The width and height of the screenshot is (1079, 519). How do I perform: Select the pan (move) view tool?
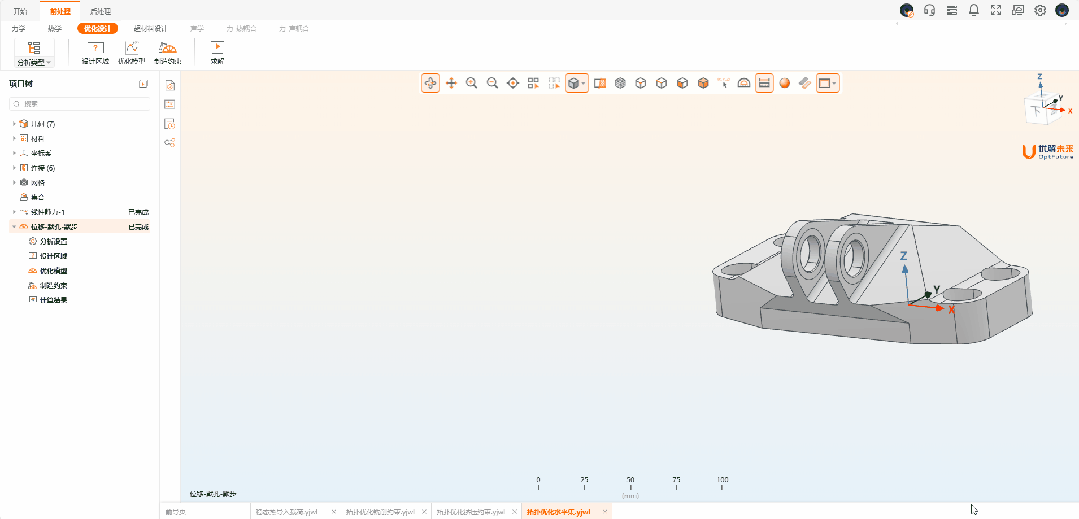(x=451, y=83)
